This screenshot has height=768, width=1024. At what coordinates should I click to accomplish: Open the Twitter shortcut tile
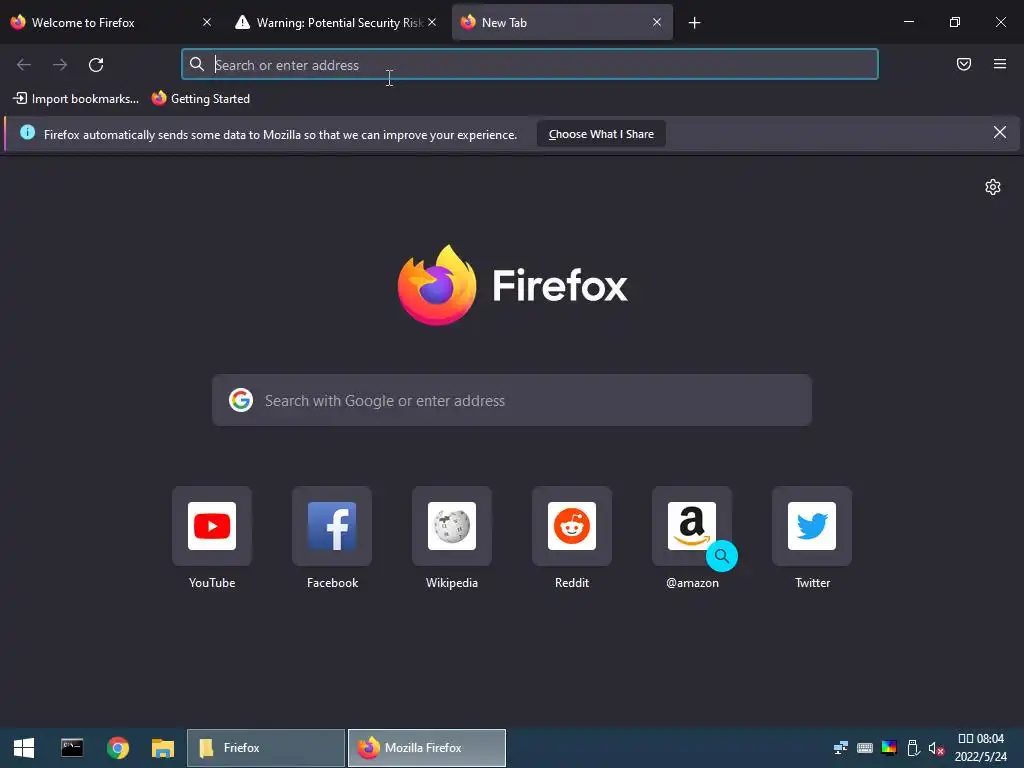812,526
